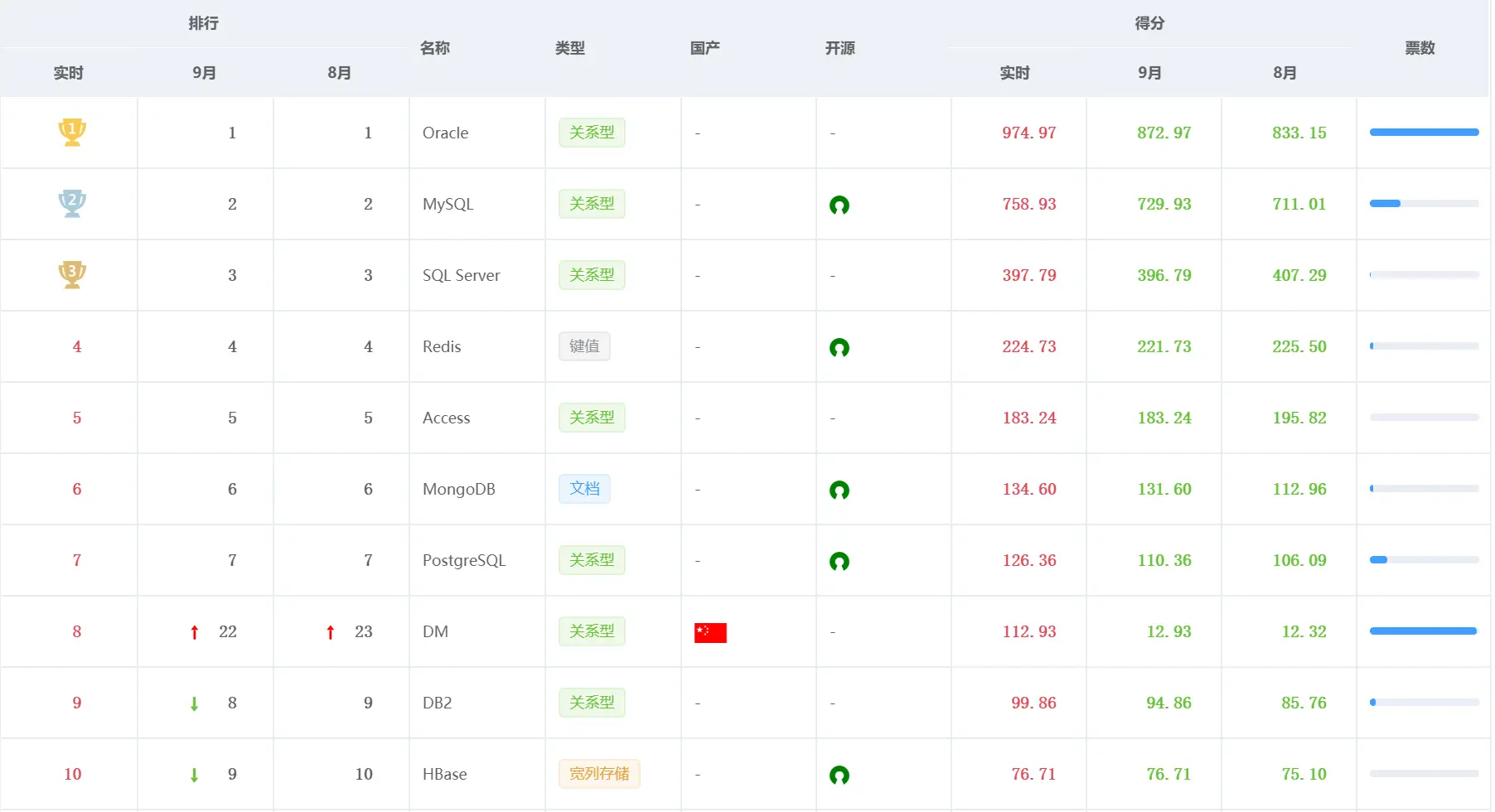
Task: Click the red up arrow beside DM's rank 22
Action: 195,632
